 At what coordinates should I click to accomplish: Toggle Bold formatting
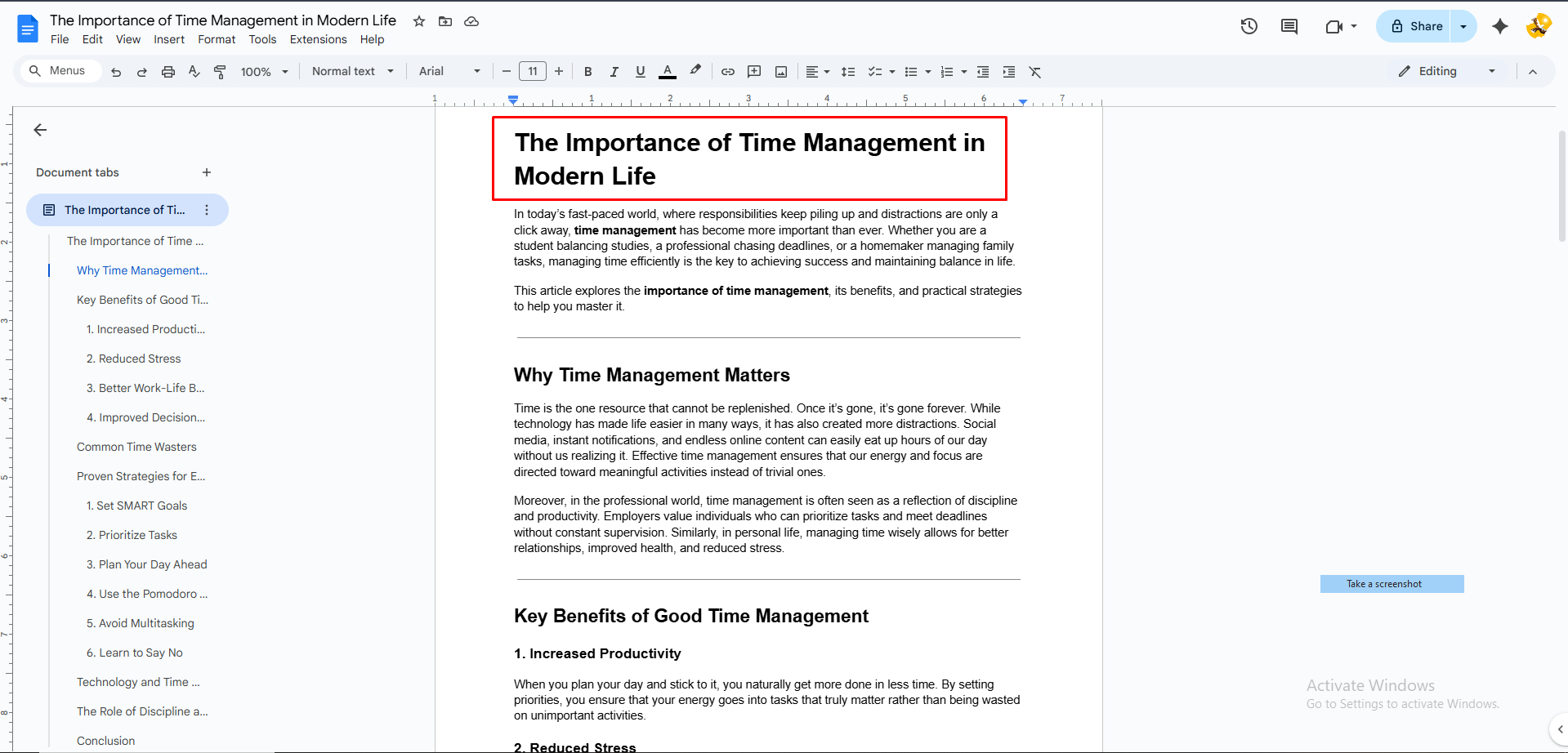click(x=587, y=72)
